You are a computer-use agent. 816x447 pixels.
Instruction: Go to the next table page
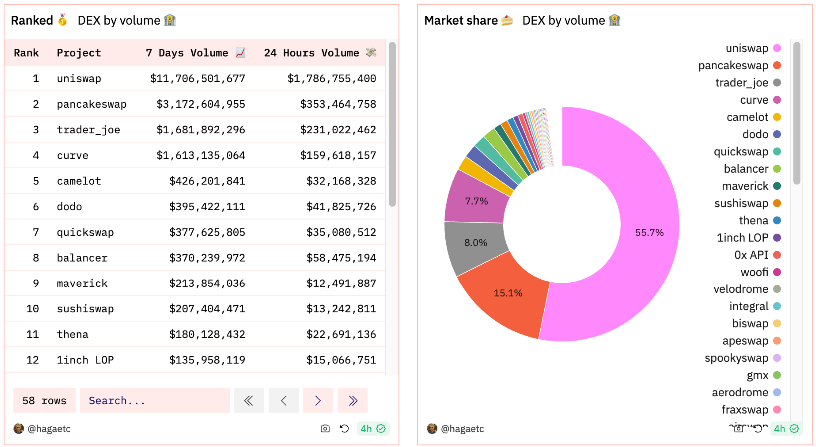pyautogui.click(x=318, y=400)
